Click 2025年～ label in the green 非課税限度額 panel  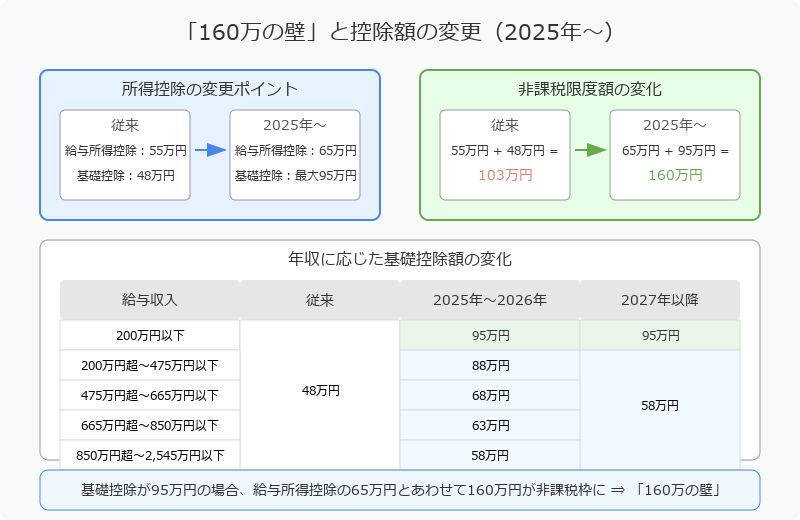pyautogui.click(x=674, y=125)
